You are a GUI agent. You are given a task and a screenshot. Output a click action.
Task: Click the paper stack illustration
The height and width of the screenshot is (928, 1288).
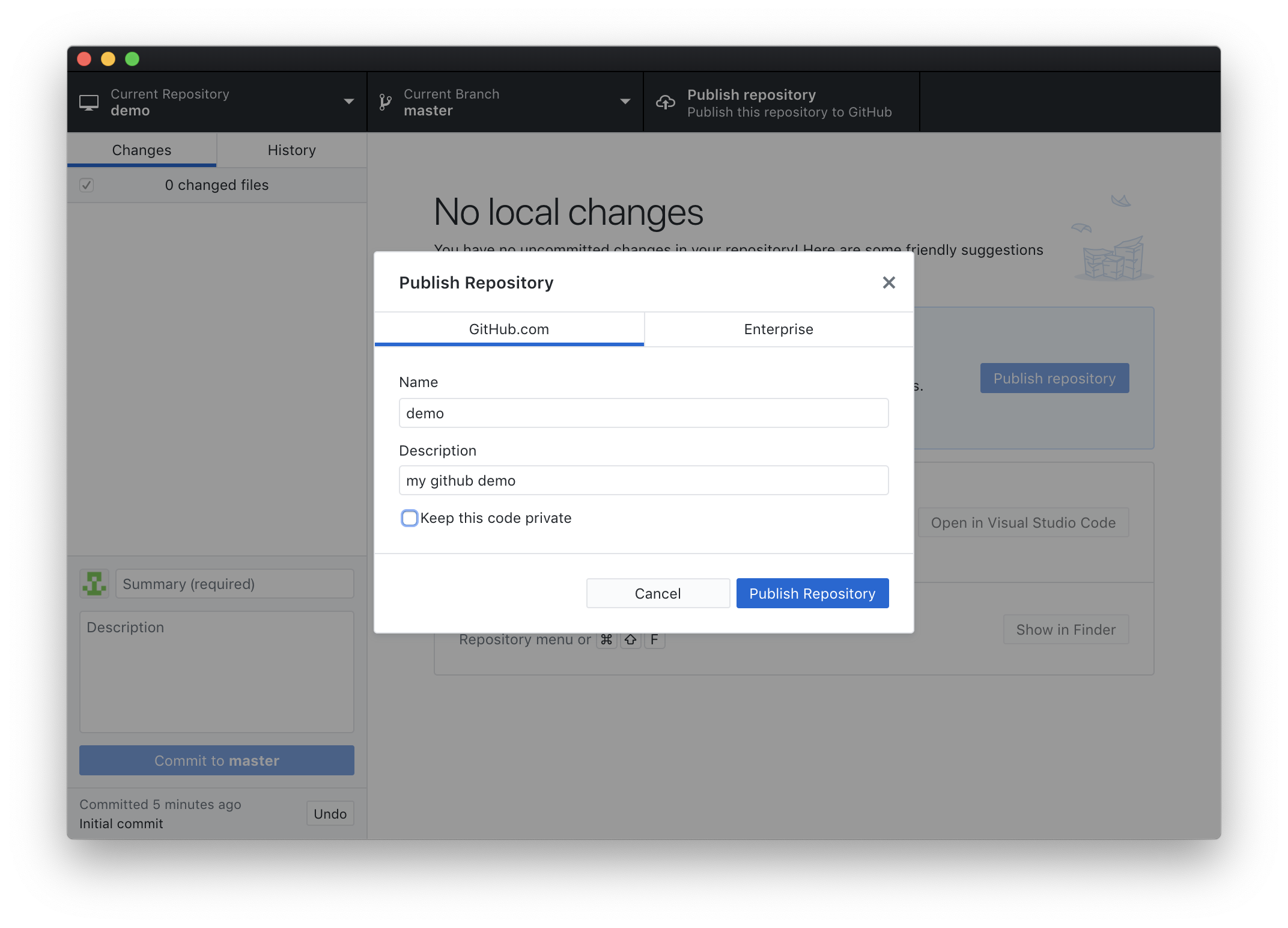coord(1113,260)
